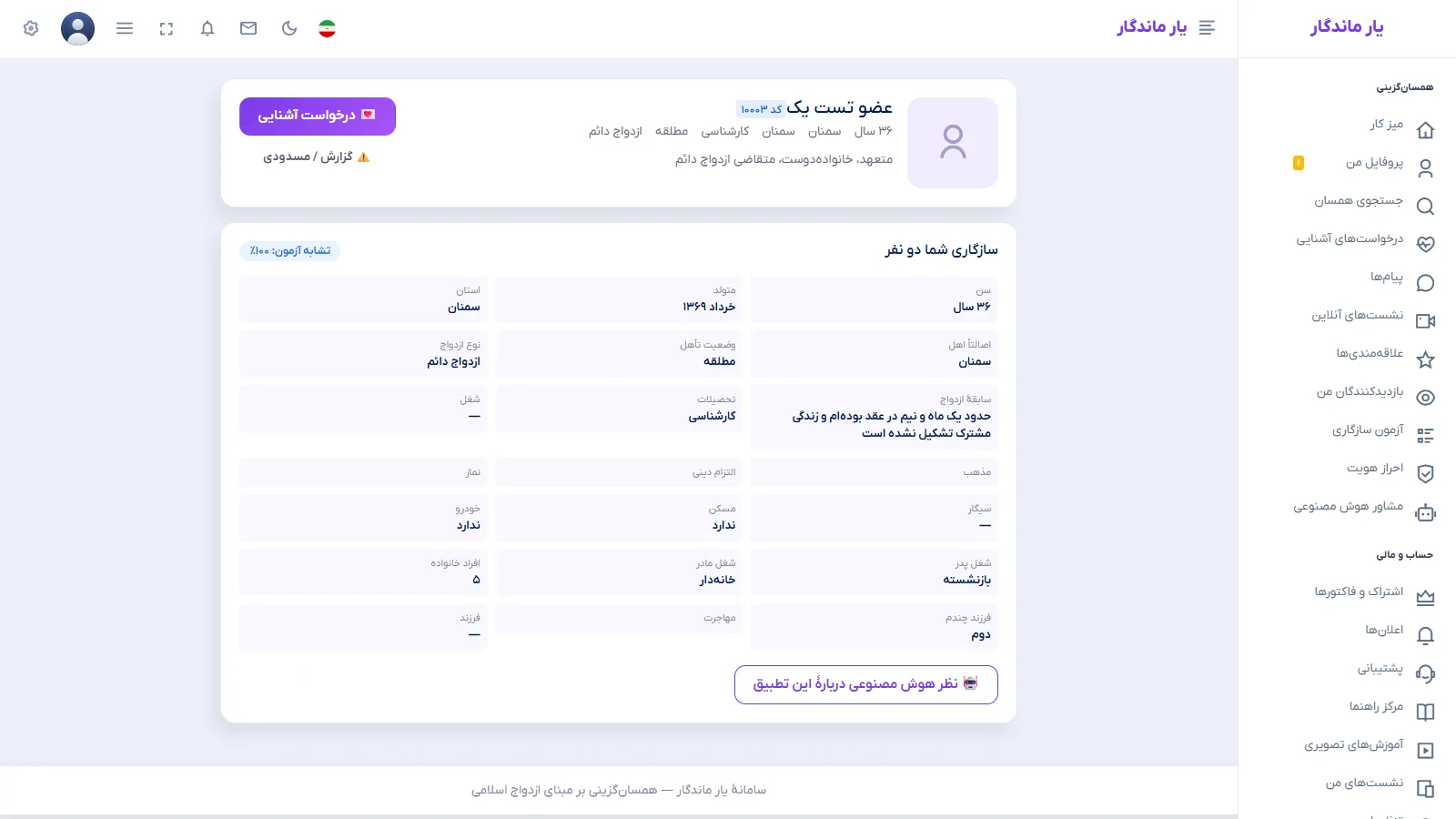Screen dimensions: 1456x819
Task: Open مشاور هوش مصنوعی menu item
Action: pos(1347,507)
